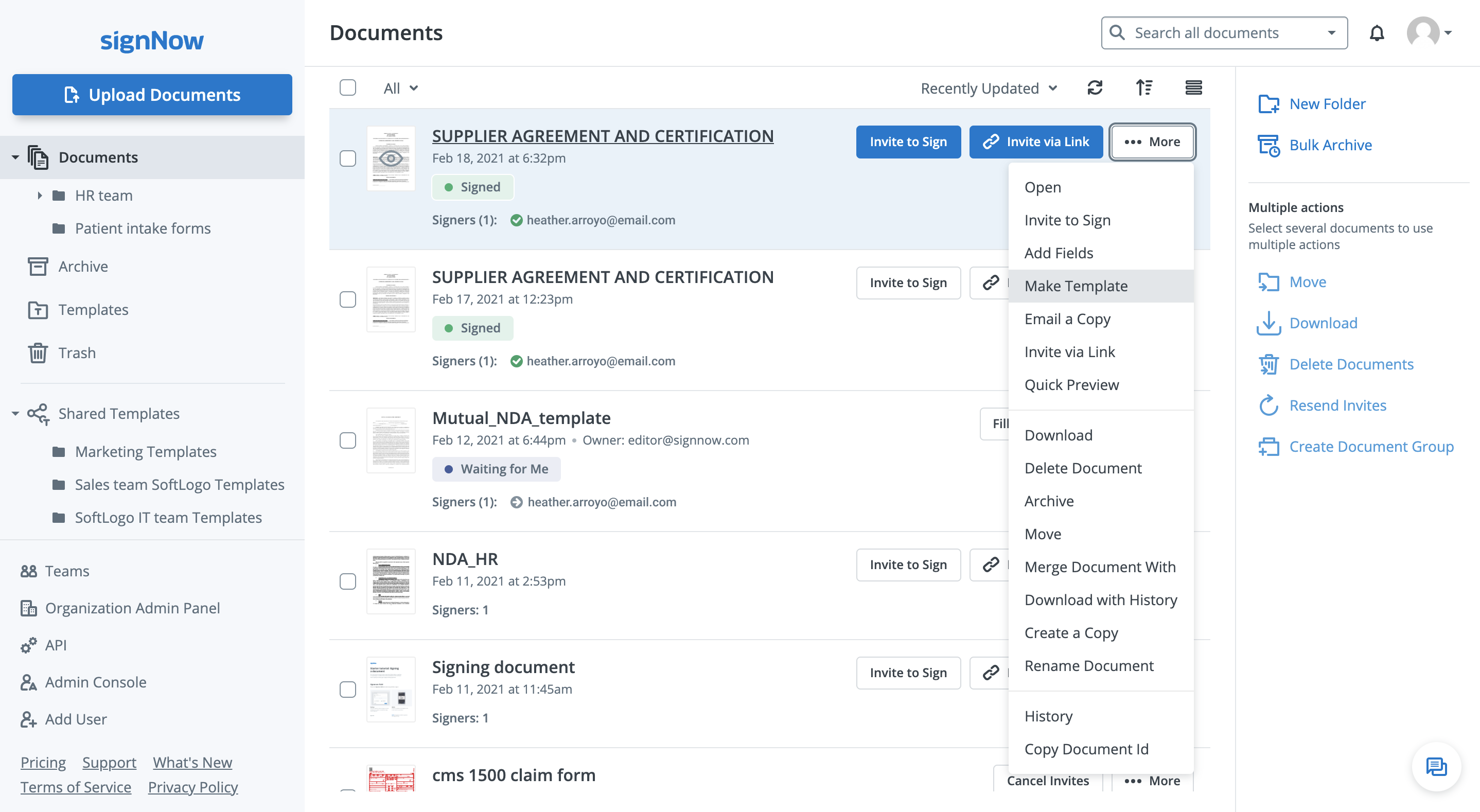
Task: Open the All filter dropdown
Action: [400, 89]
